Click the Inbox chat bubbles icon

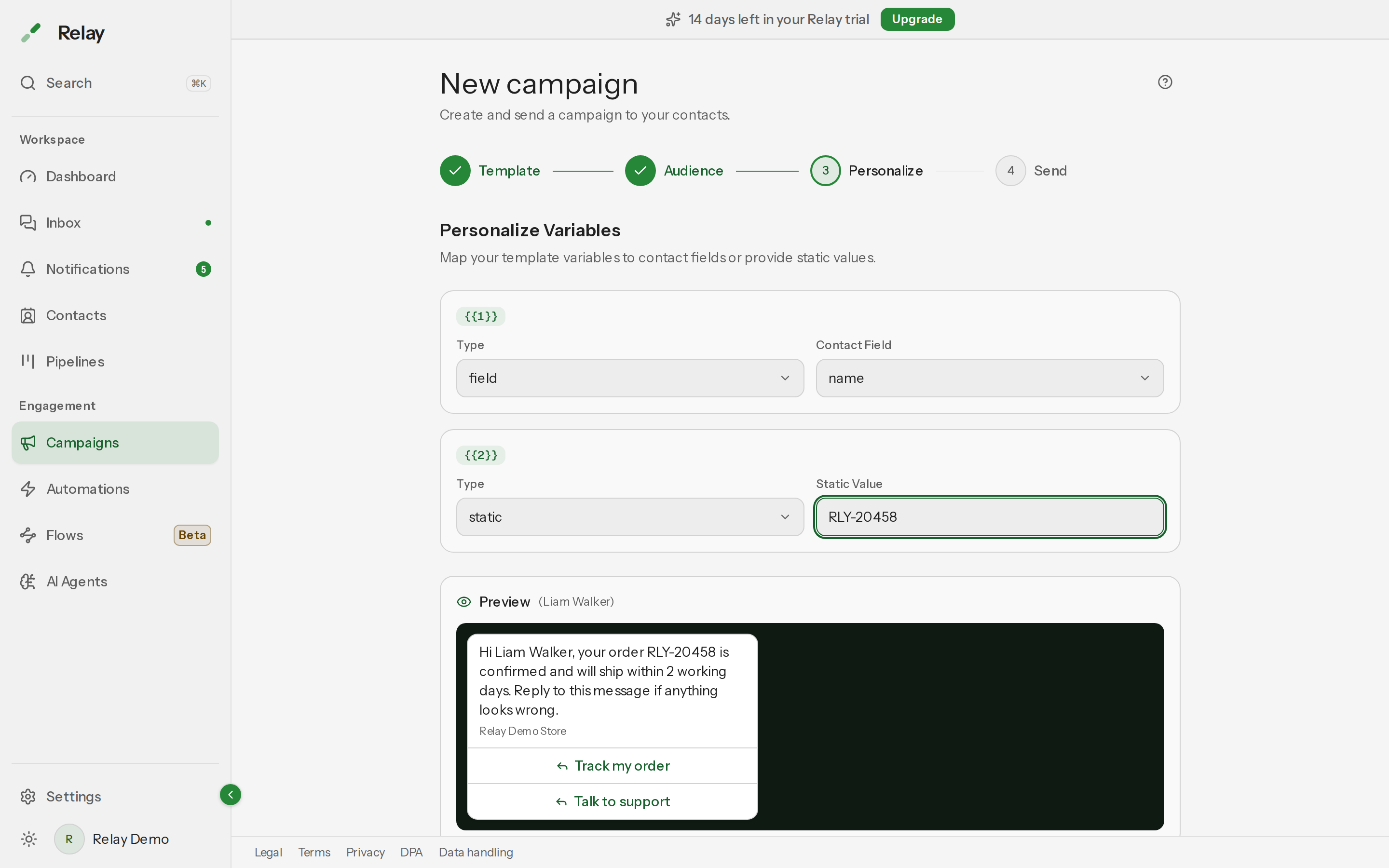(x=28, y=223)
